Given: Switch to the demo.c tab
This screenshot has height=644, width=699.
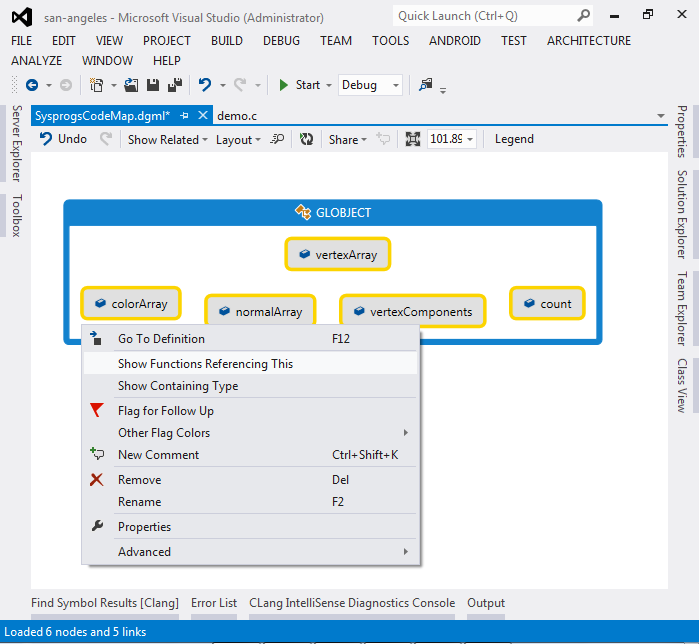Looking at the screenshot, I should pyautogui.click(x=237, y=116).
